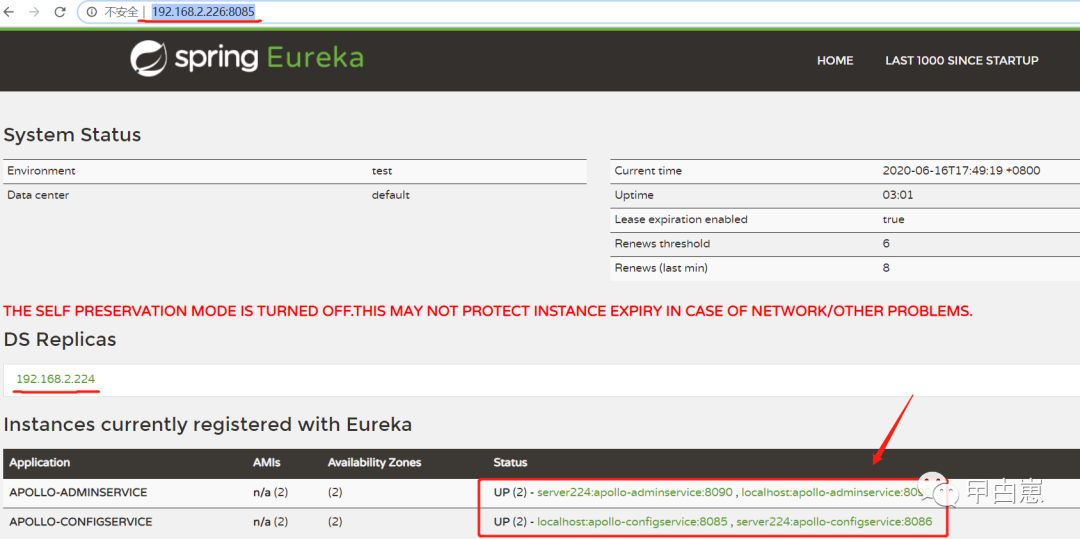
Task: Click the Renews (last min) label
Action: coord(661,268)
